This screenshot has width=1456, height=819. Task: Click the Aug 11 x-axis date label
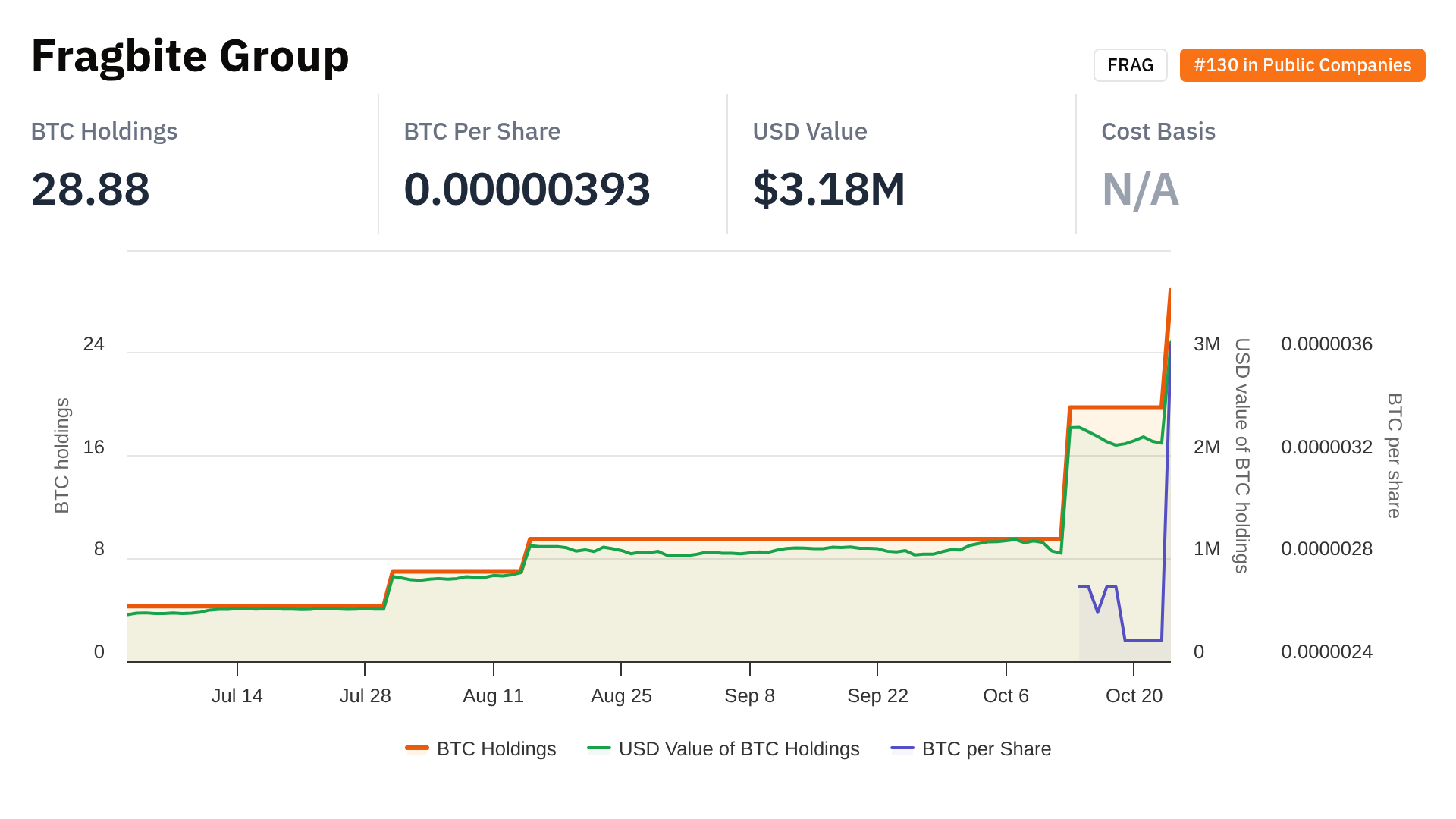pyautogui.click(x=493, y=695)
